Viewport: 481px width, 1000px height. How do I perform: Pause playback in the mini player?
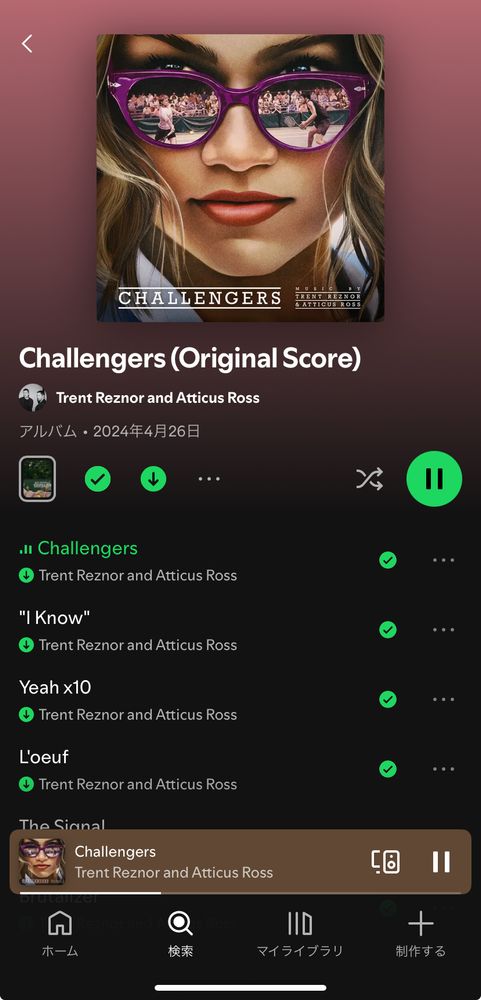(x=441, y=862)
